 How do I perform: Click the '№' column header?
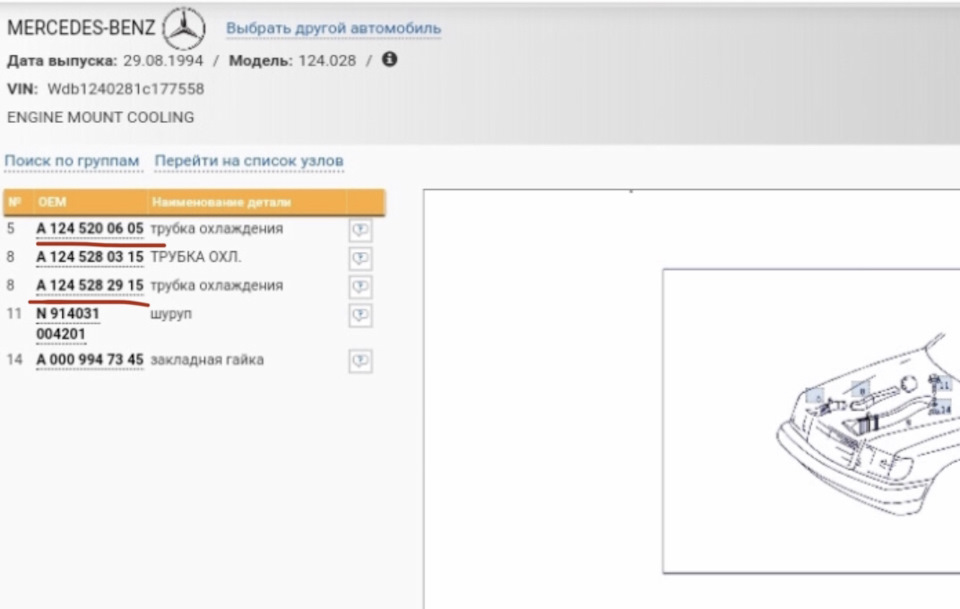click(15, 202)
